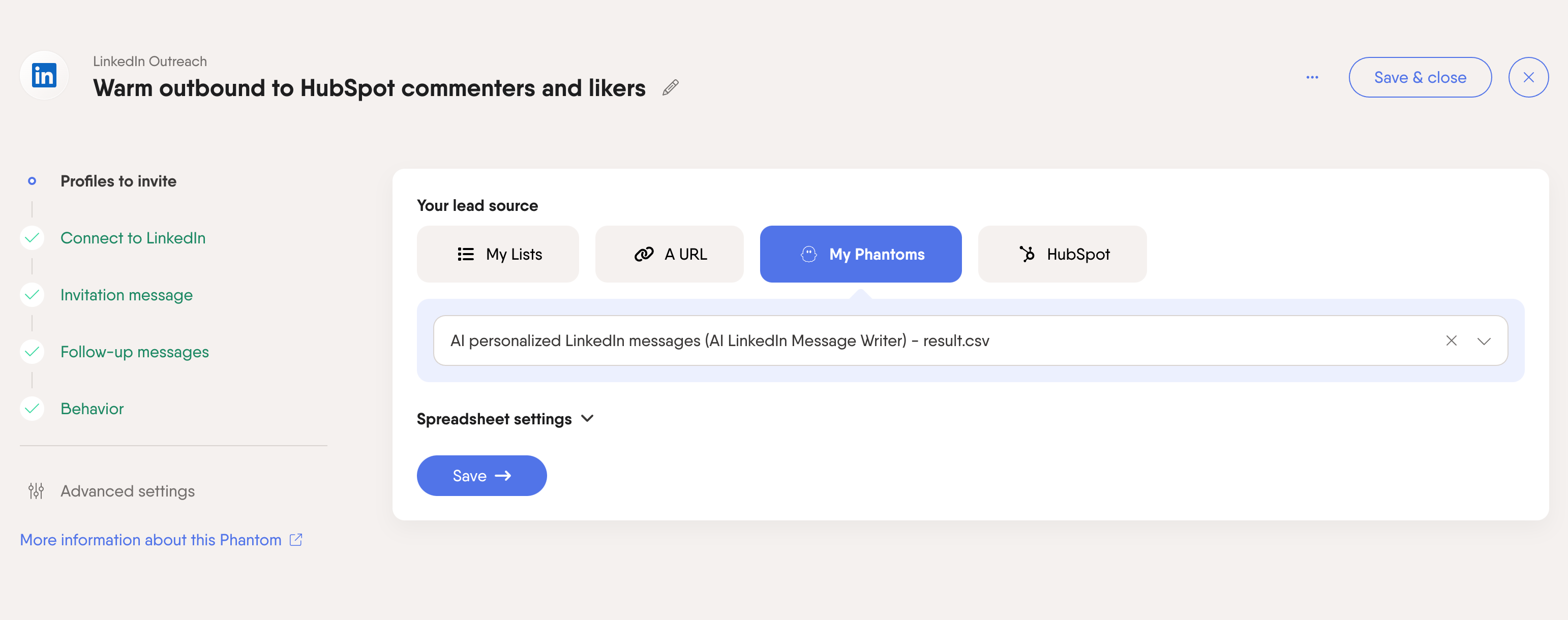Click the Follow-up messages checkmark icon

coord(32,352)
